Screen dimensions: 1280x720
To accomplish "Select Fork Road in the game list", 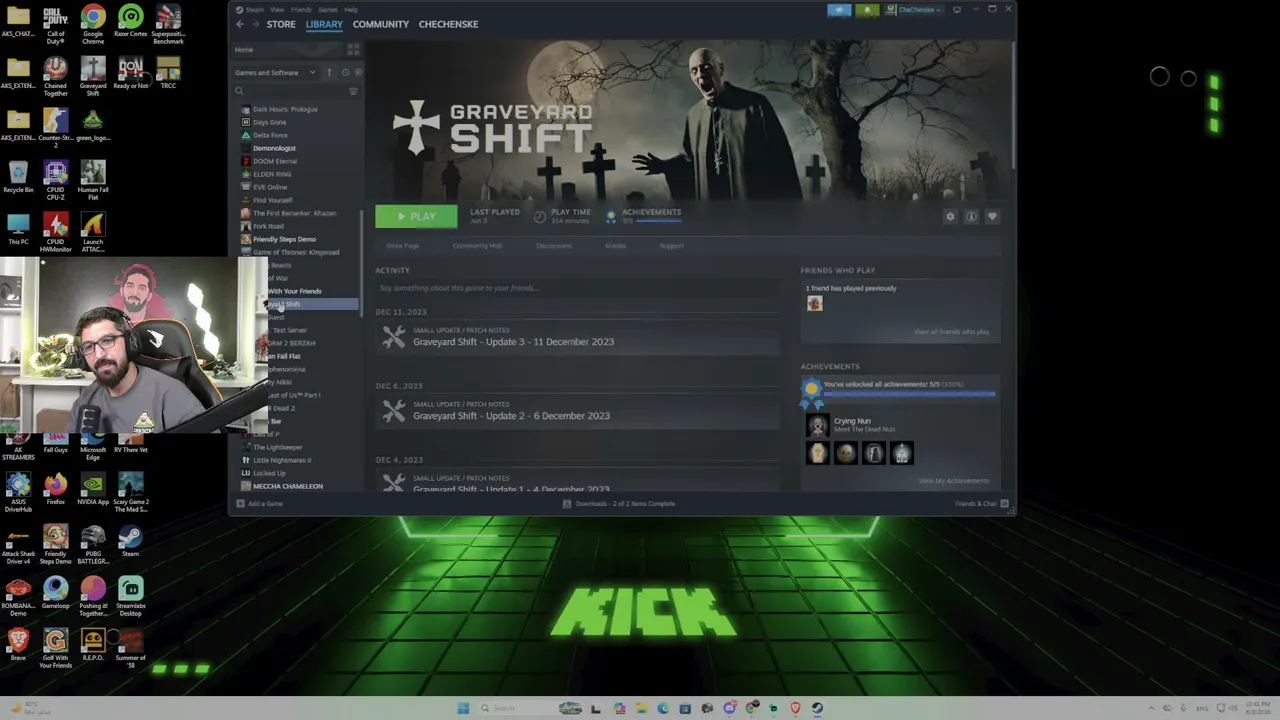I will coord(268,226).
